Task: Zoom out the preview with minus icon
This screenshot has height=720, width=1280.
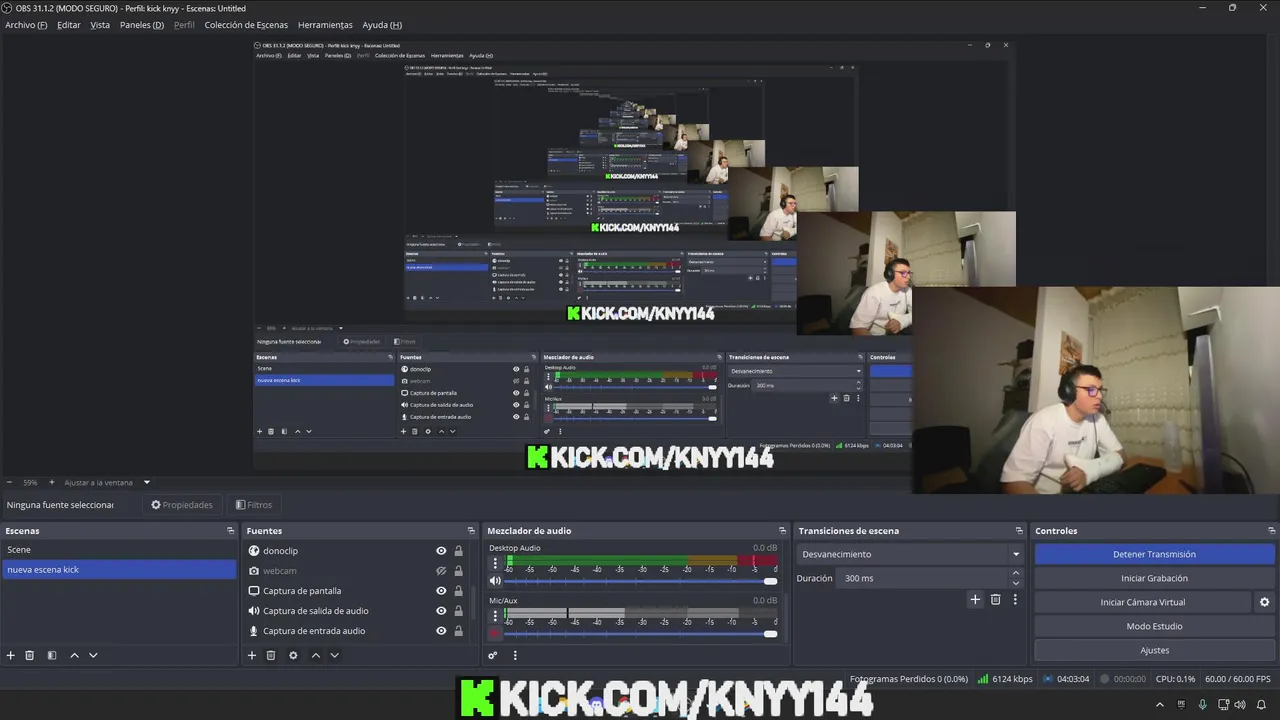Action: pyautogui.click(x=10, y=482)
